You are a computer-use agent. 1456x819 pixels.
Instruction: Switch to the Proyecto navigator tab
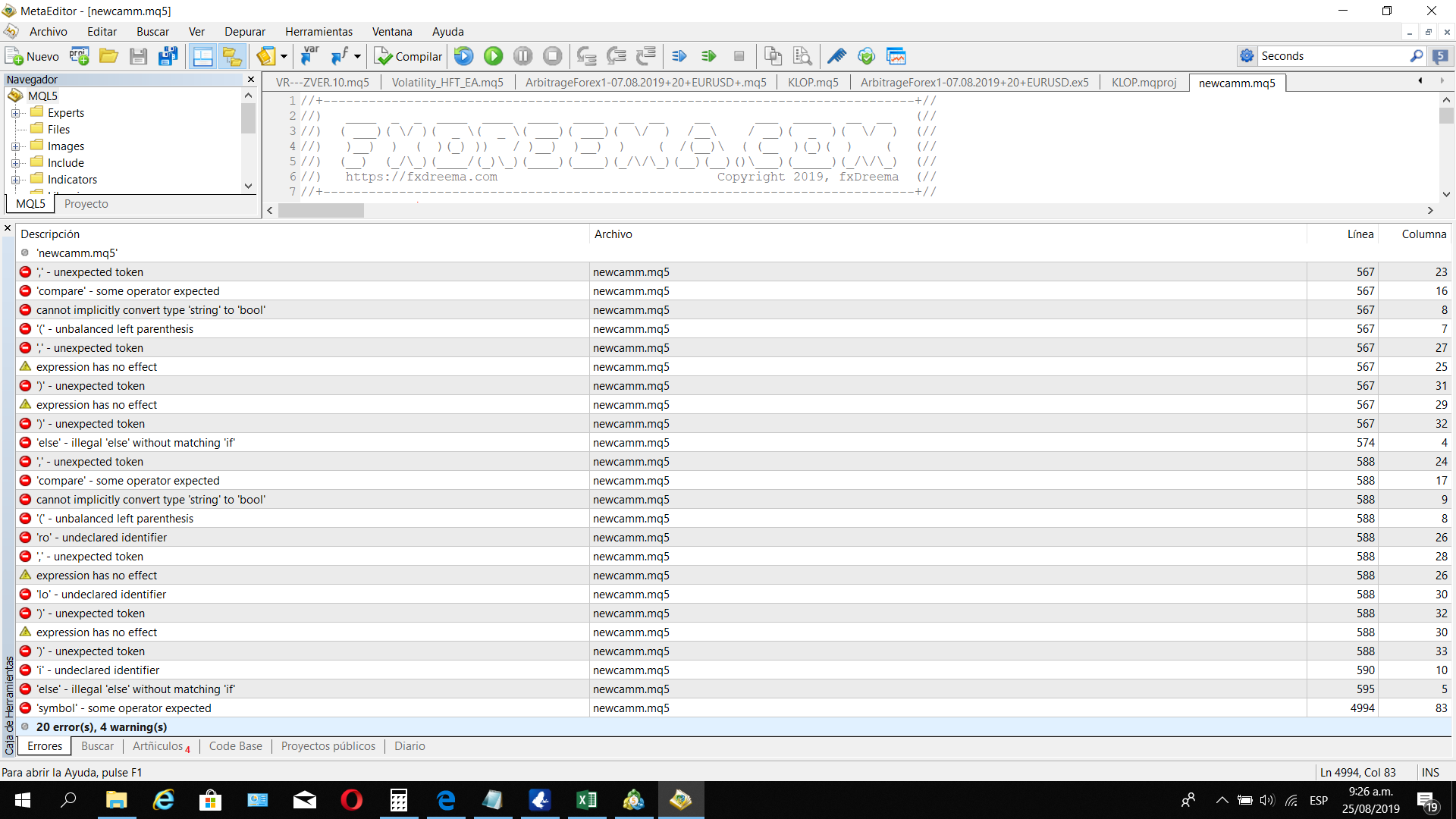(x=86, y=204)
